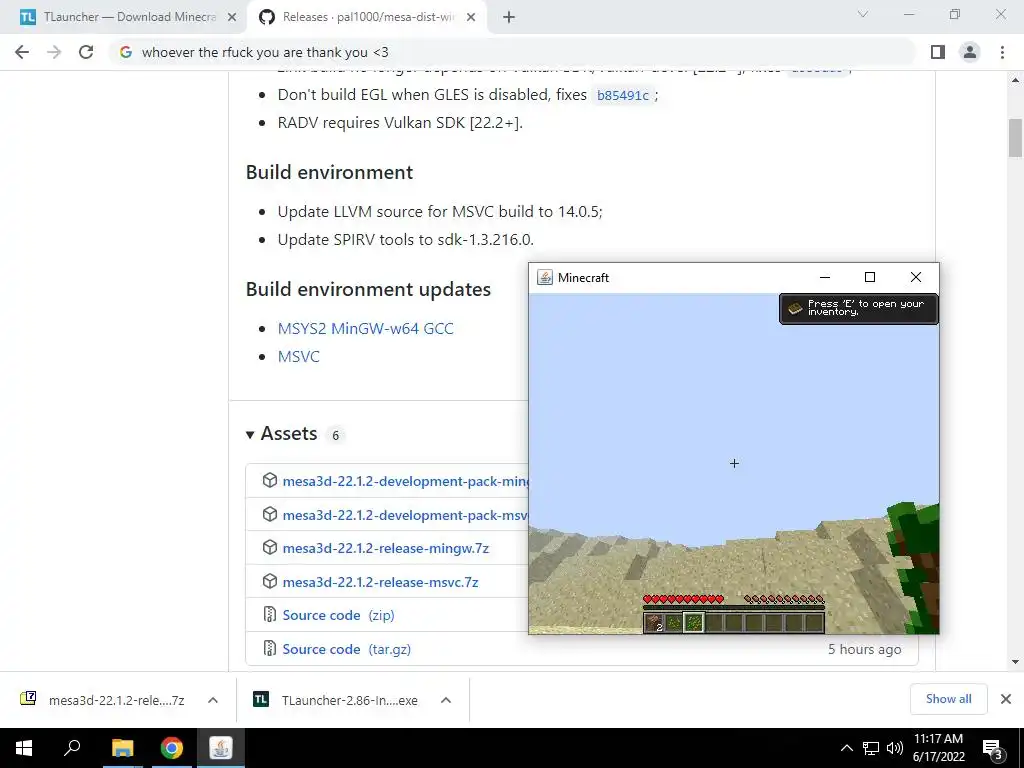Go forward in browser history
Image resolution: width=1024 pixels, height=768 pixels.
[54, 52]
